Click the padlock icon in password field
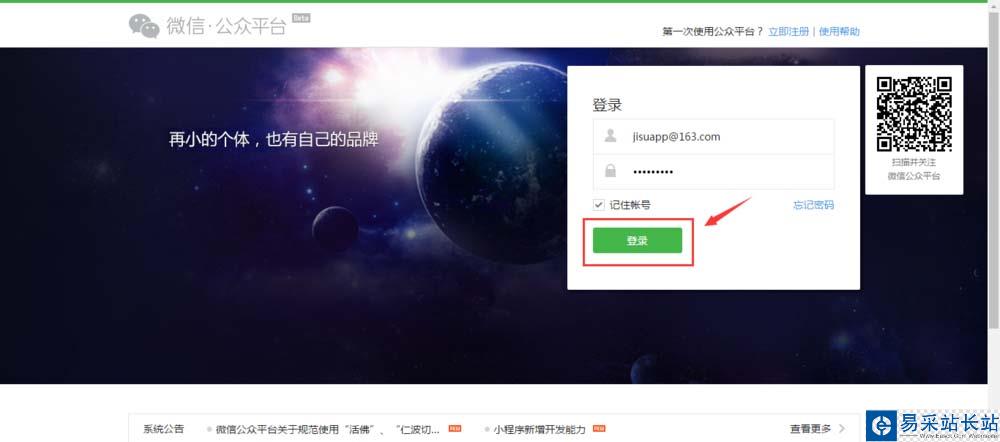Image resolution: width=1000 pixels, height=442 pixels. (611, 171)
